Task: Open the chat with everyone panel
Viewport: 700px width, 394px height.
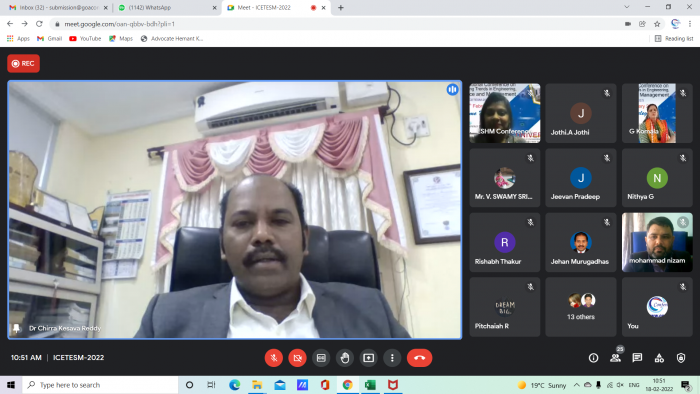Action: tap(637, 358)
